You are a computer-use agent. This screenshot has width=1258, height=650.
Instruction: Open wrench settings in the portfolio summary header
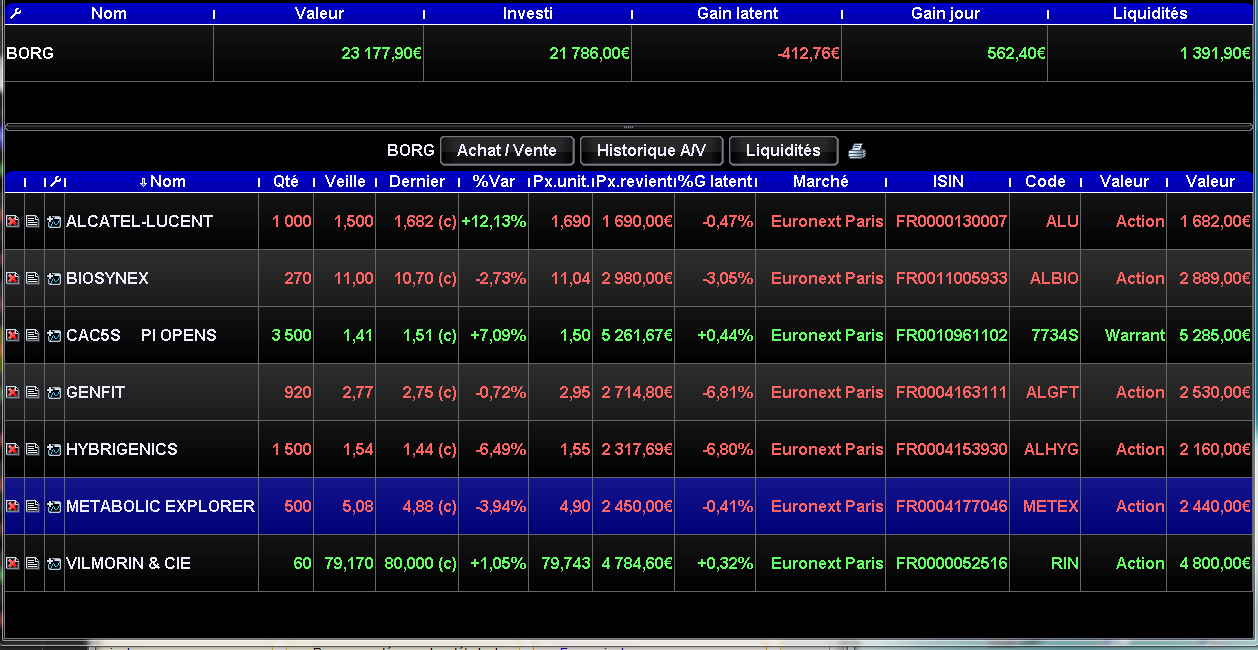(14, 13)
